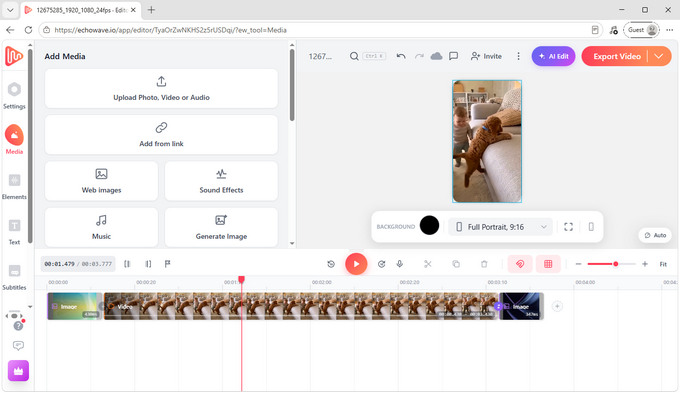The width and height of the screenshot is (680, 393).
Task: Select the last Image clip on timeline
Action: click(522, 306)
